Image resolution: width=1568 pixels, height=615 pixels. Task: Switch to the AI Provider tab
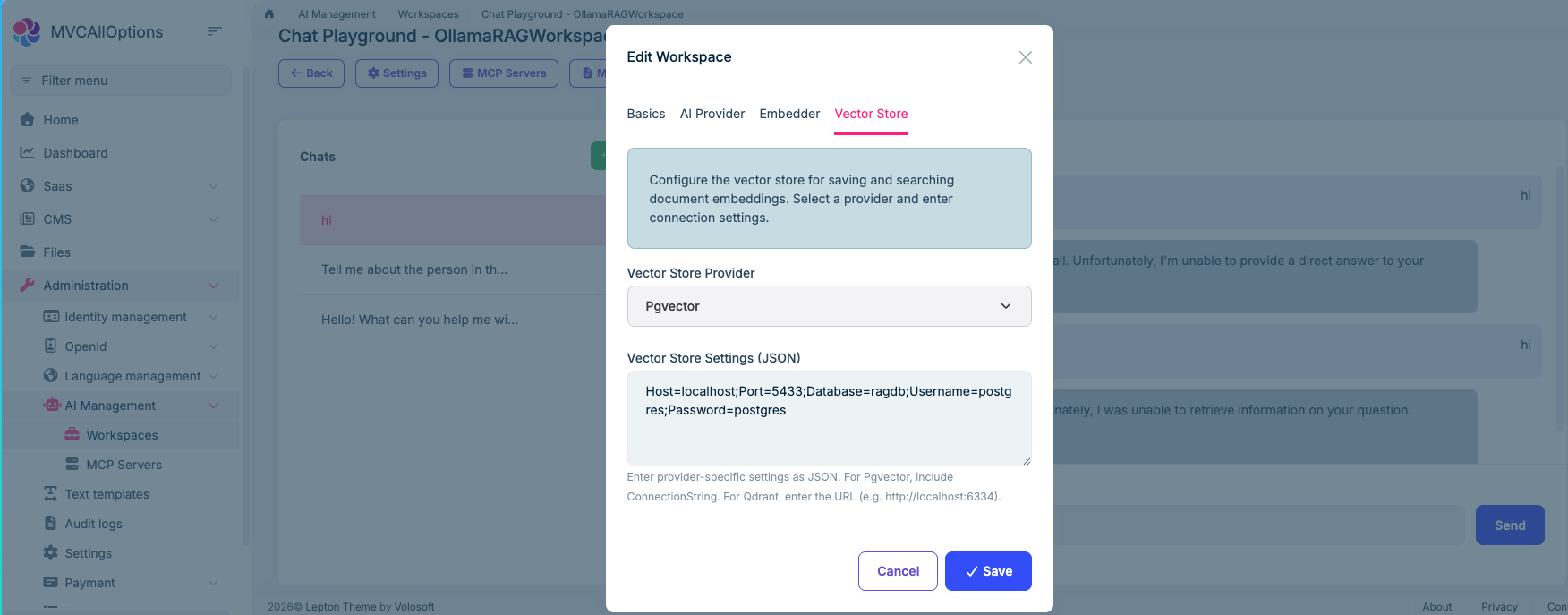[x=712, y=114]
